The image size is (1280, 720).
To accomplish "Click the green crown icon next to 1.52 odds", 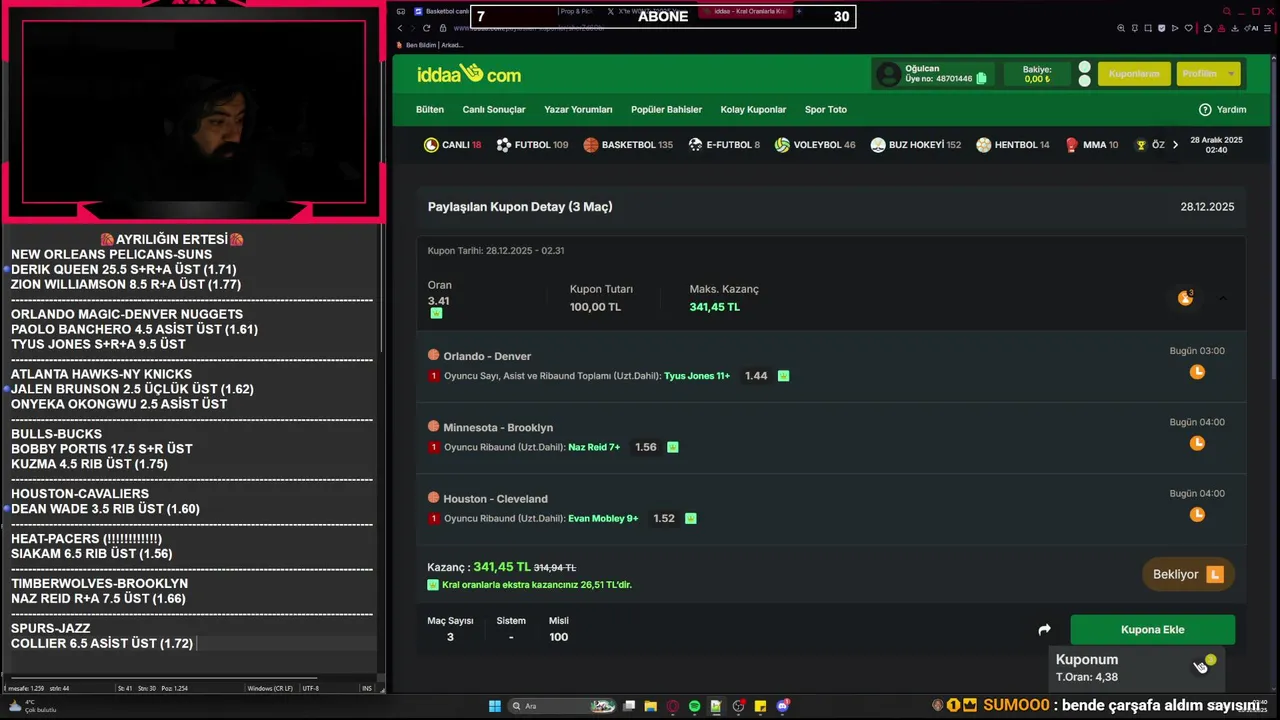I will point(690,518).
